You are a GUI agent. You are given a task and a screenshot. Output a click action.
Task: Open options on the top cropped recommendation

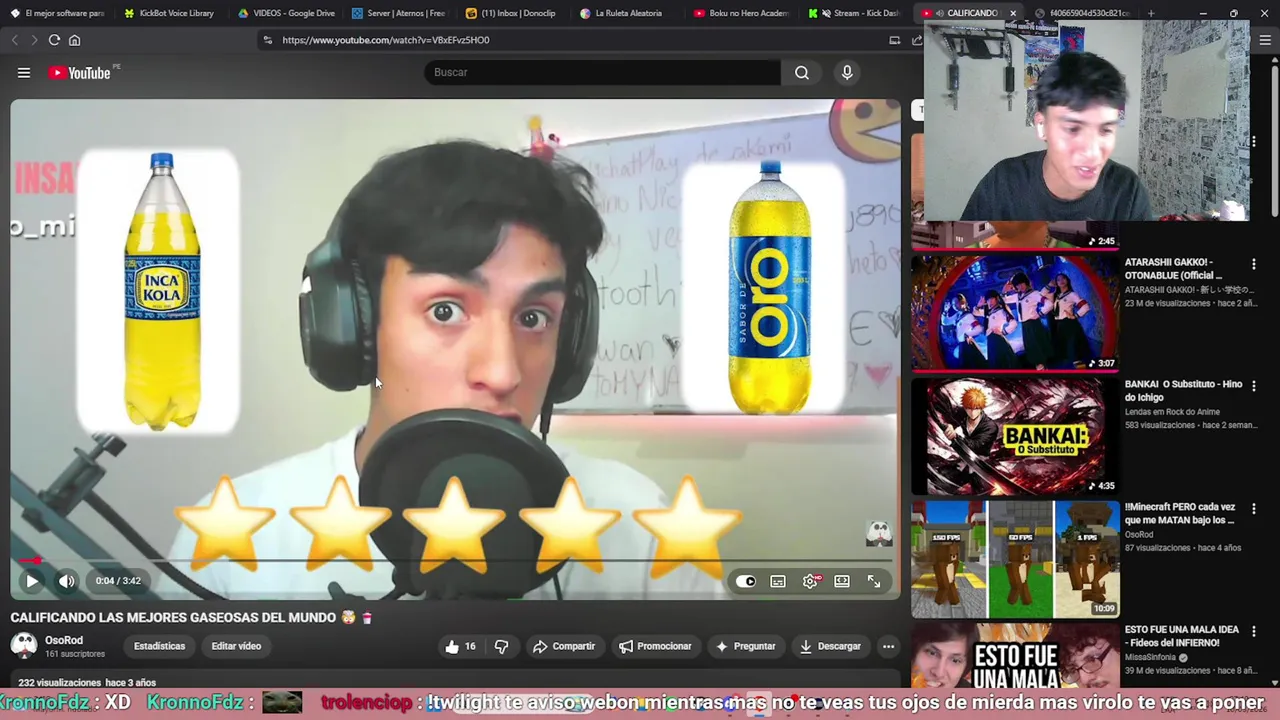(1254, 141)
